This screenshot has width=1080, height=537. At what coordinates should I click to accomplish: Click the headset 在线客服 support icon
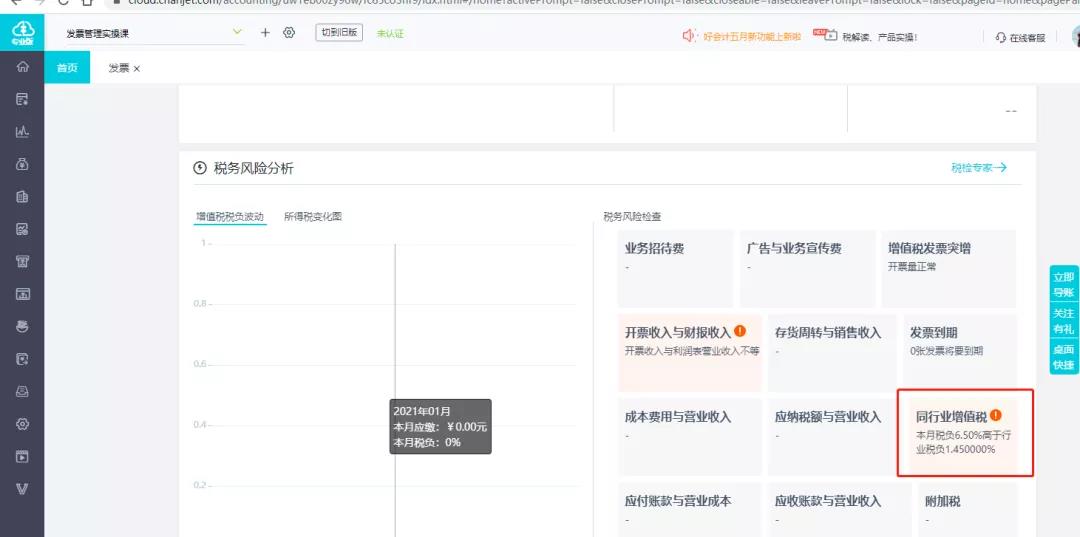pyautogui.click(x=1001, y=37)
